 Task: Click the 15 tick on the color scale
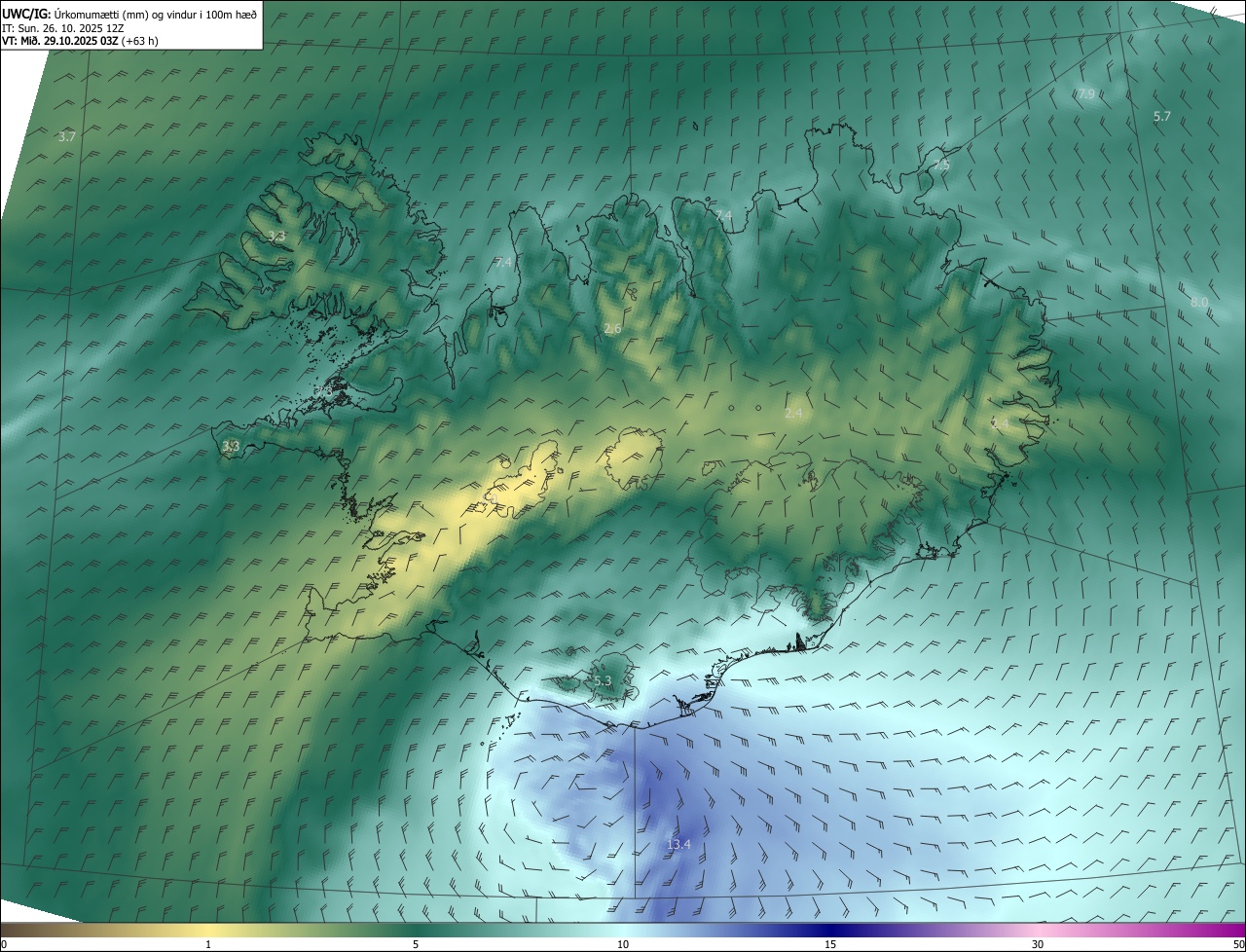coord(830,944)
